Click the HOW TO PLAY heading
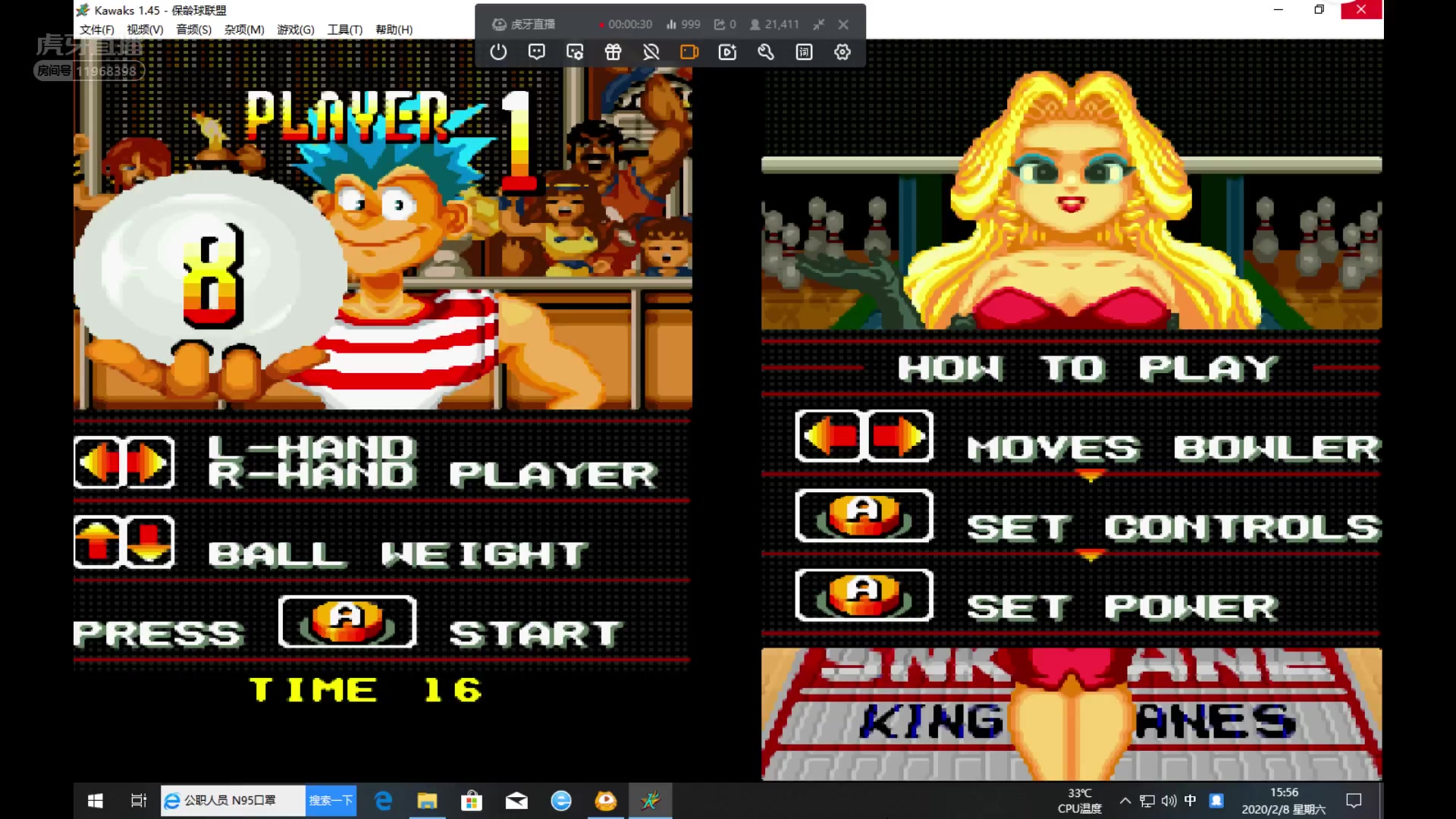1456x819 pixels. [x=1087, y=369]
